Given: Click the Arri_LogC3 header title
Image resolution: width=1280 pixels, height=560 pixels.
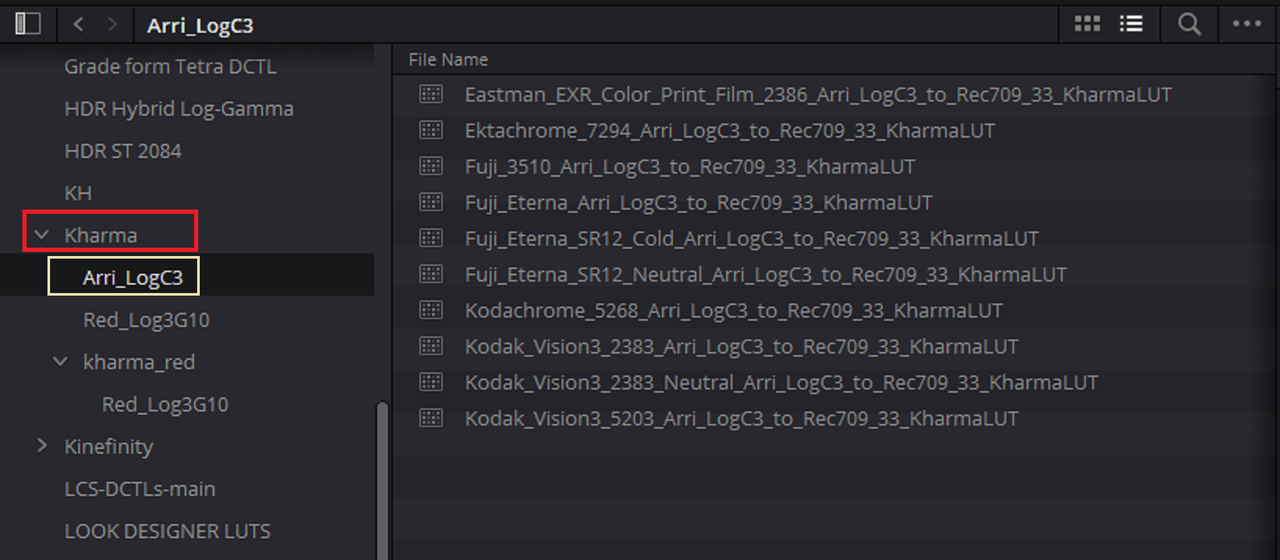Looking at the screenshot, I should (200, 25).
